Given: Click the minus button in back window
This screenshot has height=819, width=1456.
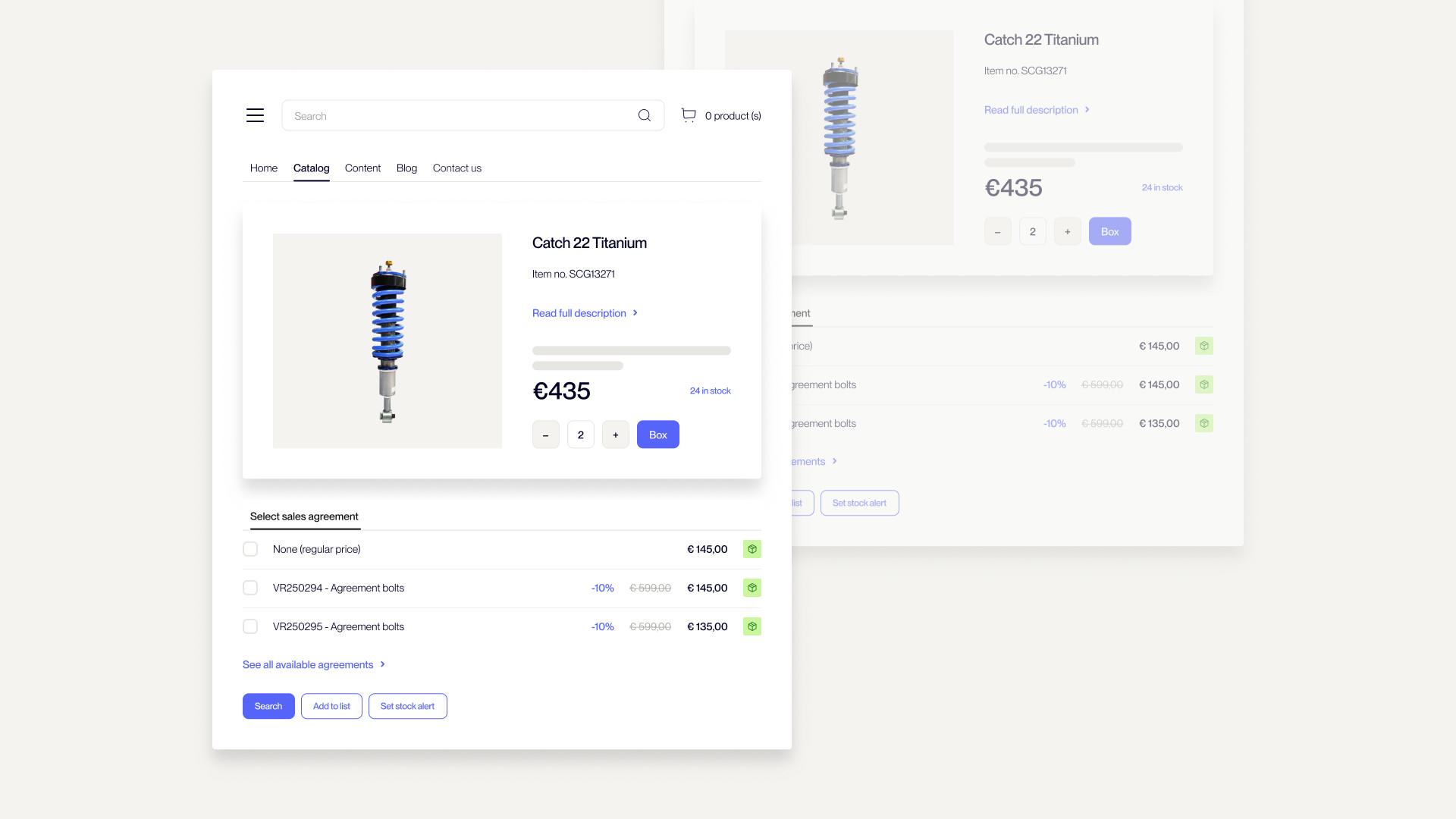Looking at the screenshot, I should pyautogui.click(x=998, y=231).
